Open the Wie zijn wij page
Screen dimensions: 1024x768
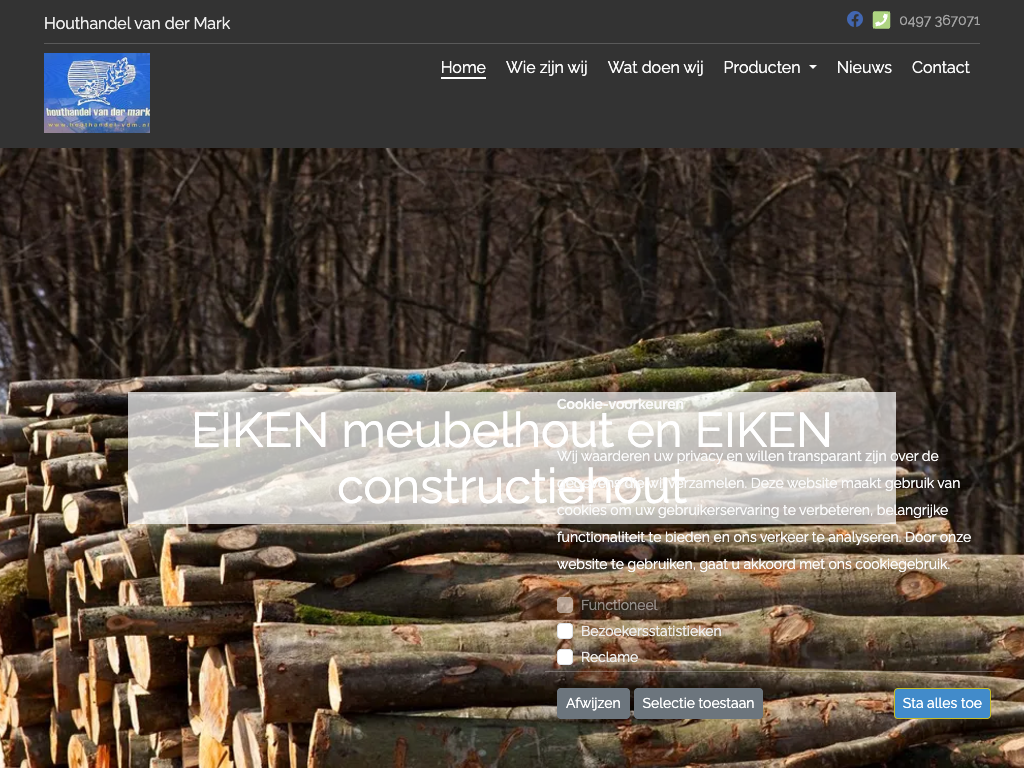pos(546,68)
